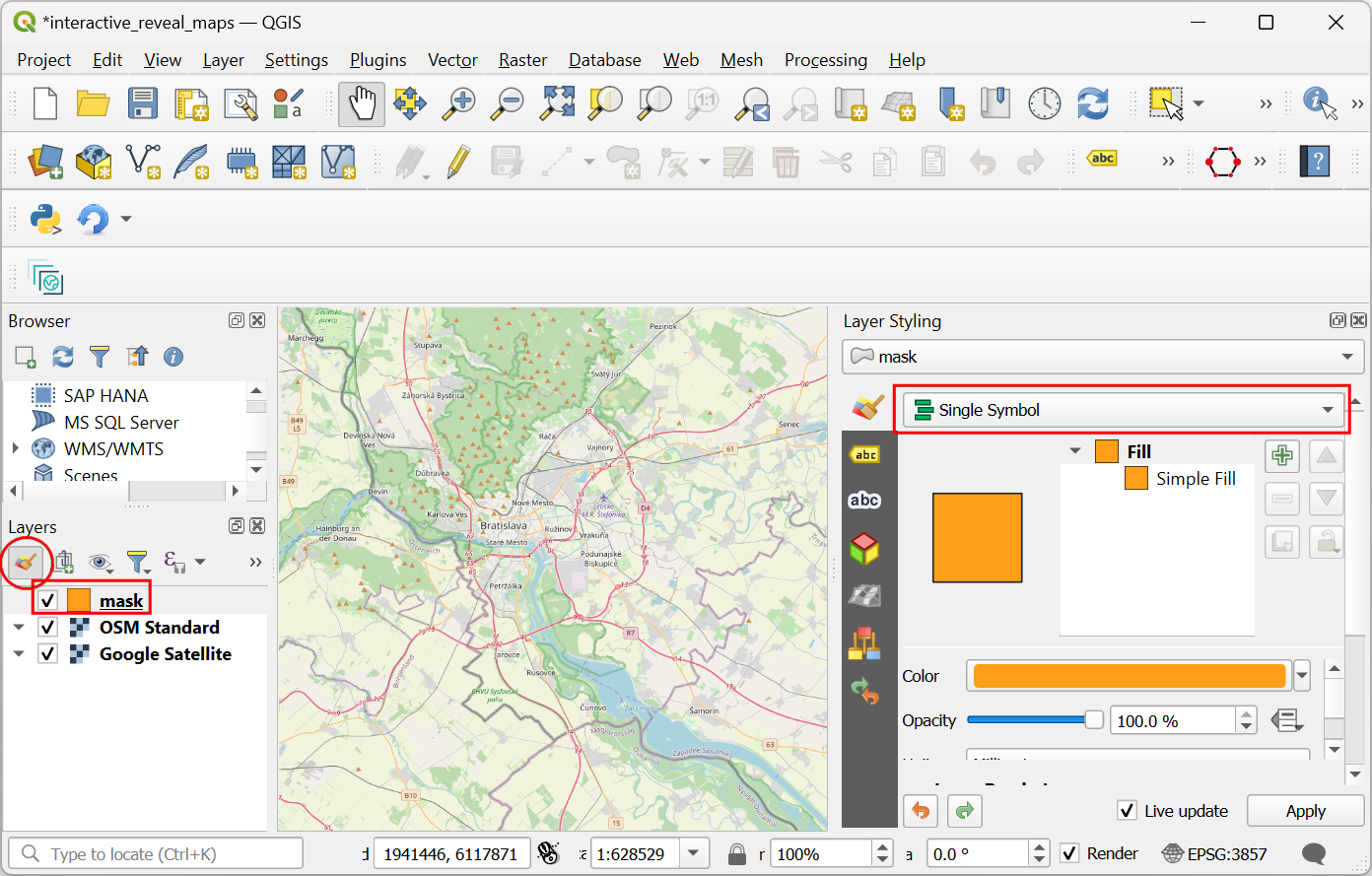This screenshot has height=876, width=1372.
Task: Click the Refresh map canvas icon
Action: click(1093, 103)
